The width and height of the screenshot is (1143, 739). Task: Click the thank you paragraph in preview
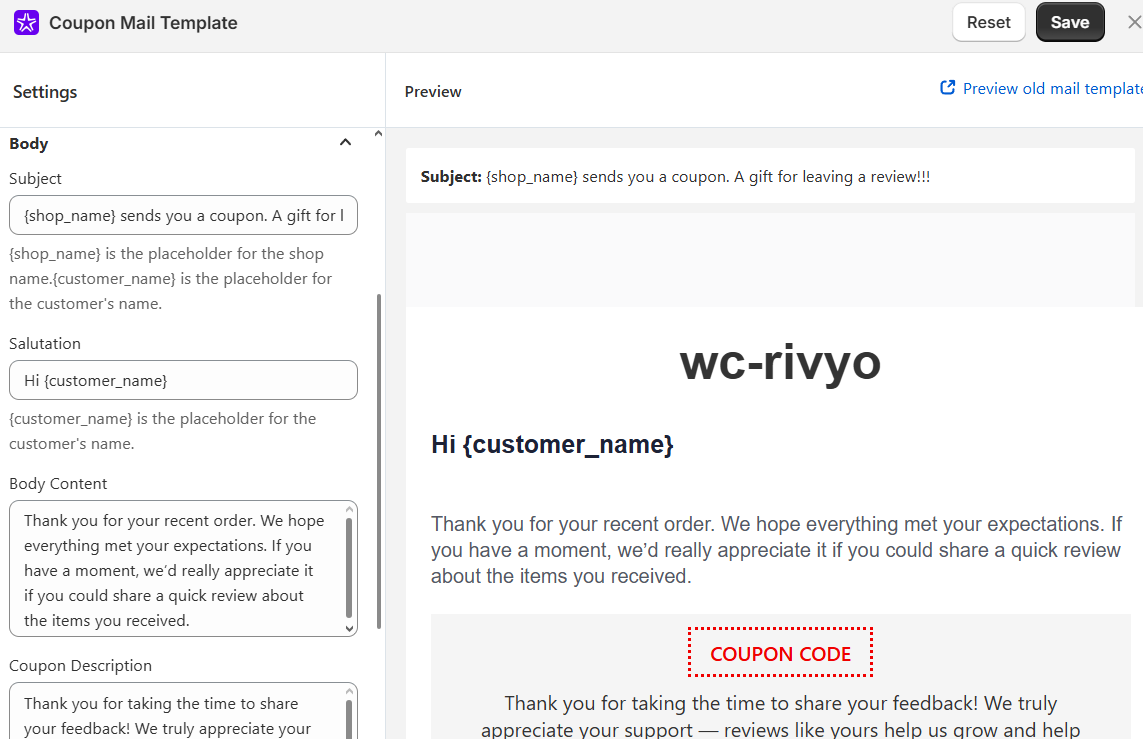click(776, 550)
